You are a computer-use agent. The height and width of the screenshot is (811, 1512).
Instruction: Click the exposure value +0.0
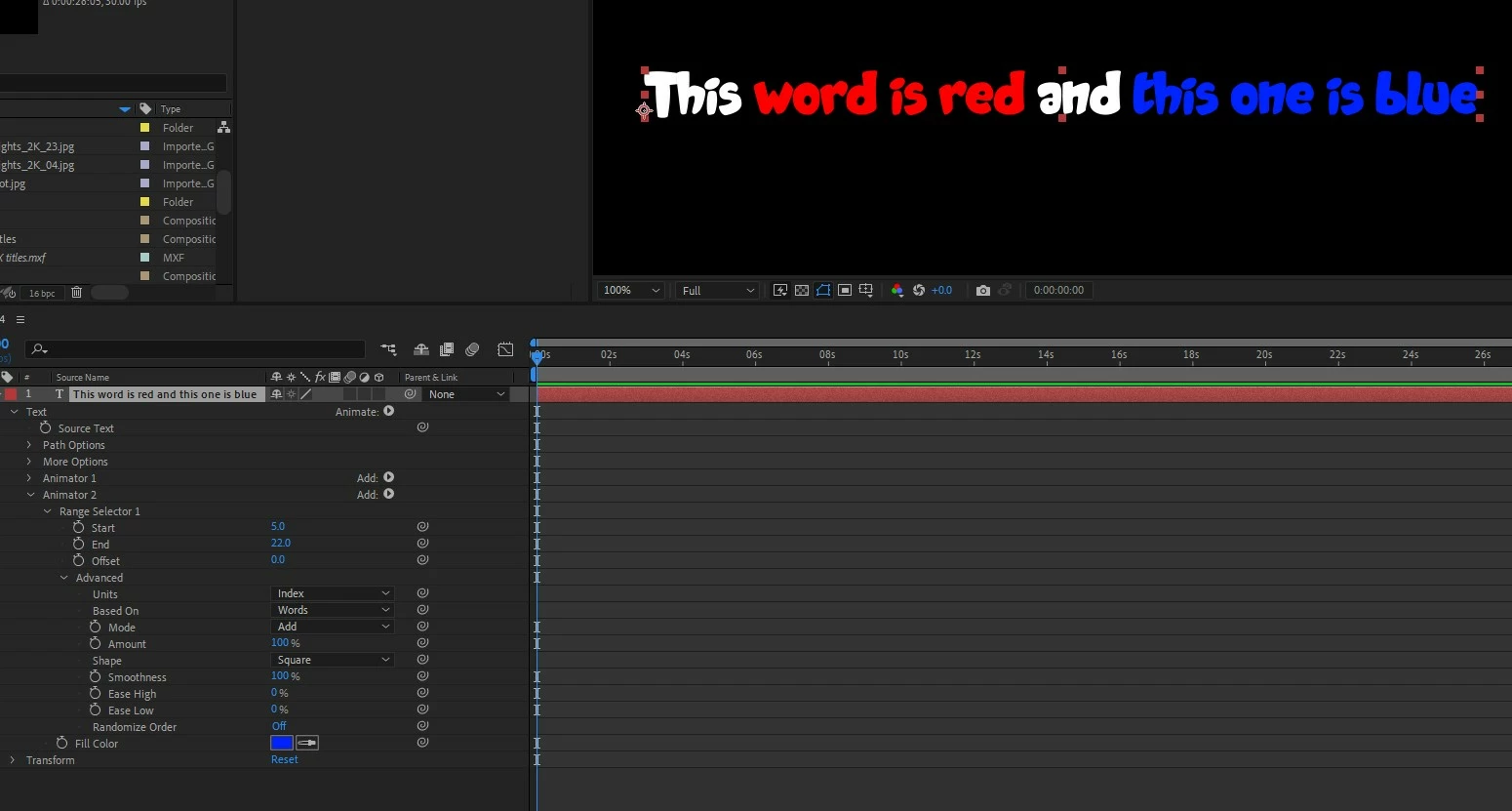[941, 290]
